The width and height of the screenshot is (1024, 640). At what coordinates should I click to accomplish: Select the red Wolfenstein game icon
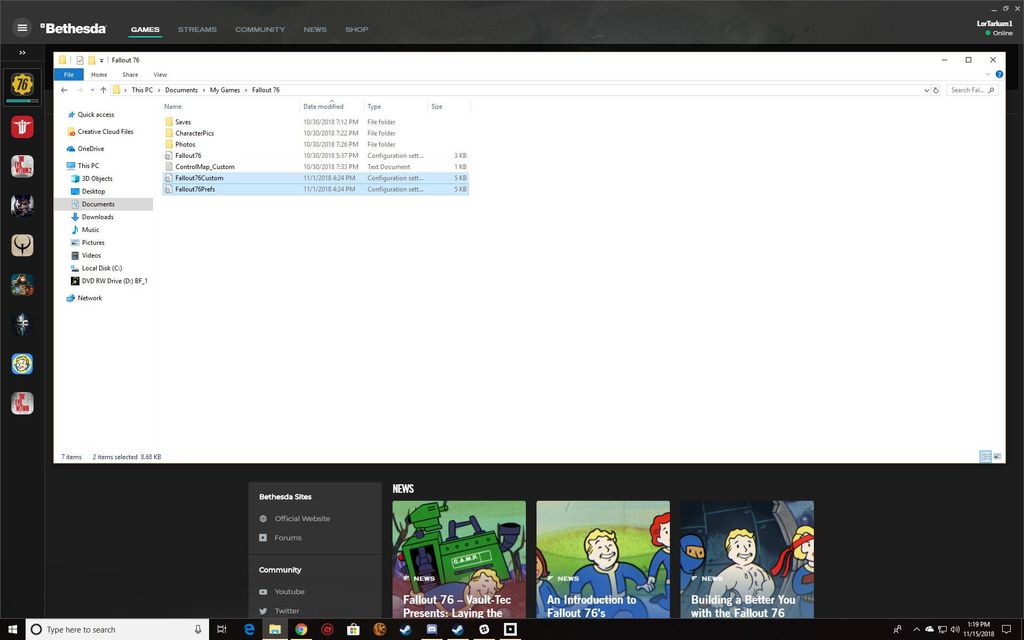pos(22,127)
